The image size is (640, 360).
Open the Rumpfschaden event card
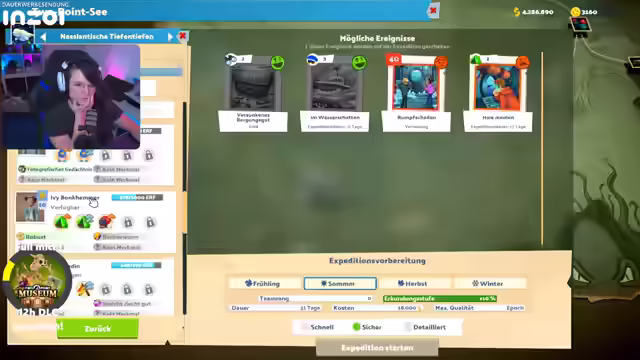[x=416, y=93]
